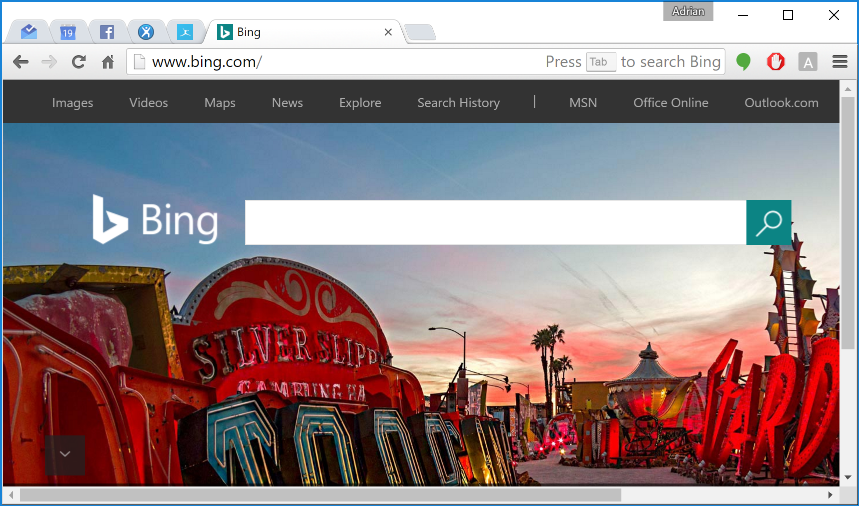Open the blue circle person icon tab
This screenshot has height=506, width=859.
[x=146, y=32]
